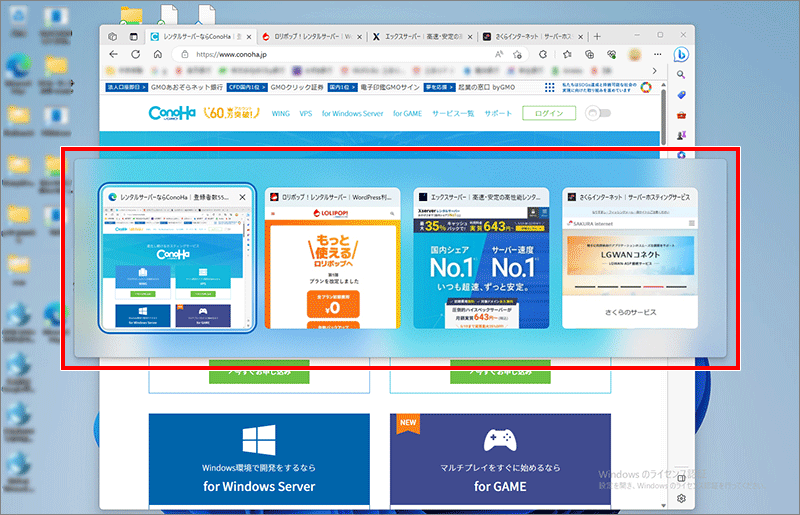Open サービス一覧 in the navigation
The width and height of the screenshot is (800, 515).
point(453,113)
